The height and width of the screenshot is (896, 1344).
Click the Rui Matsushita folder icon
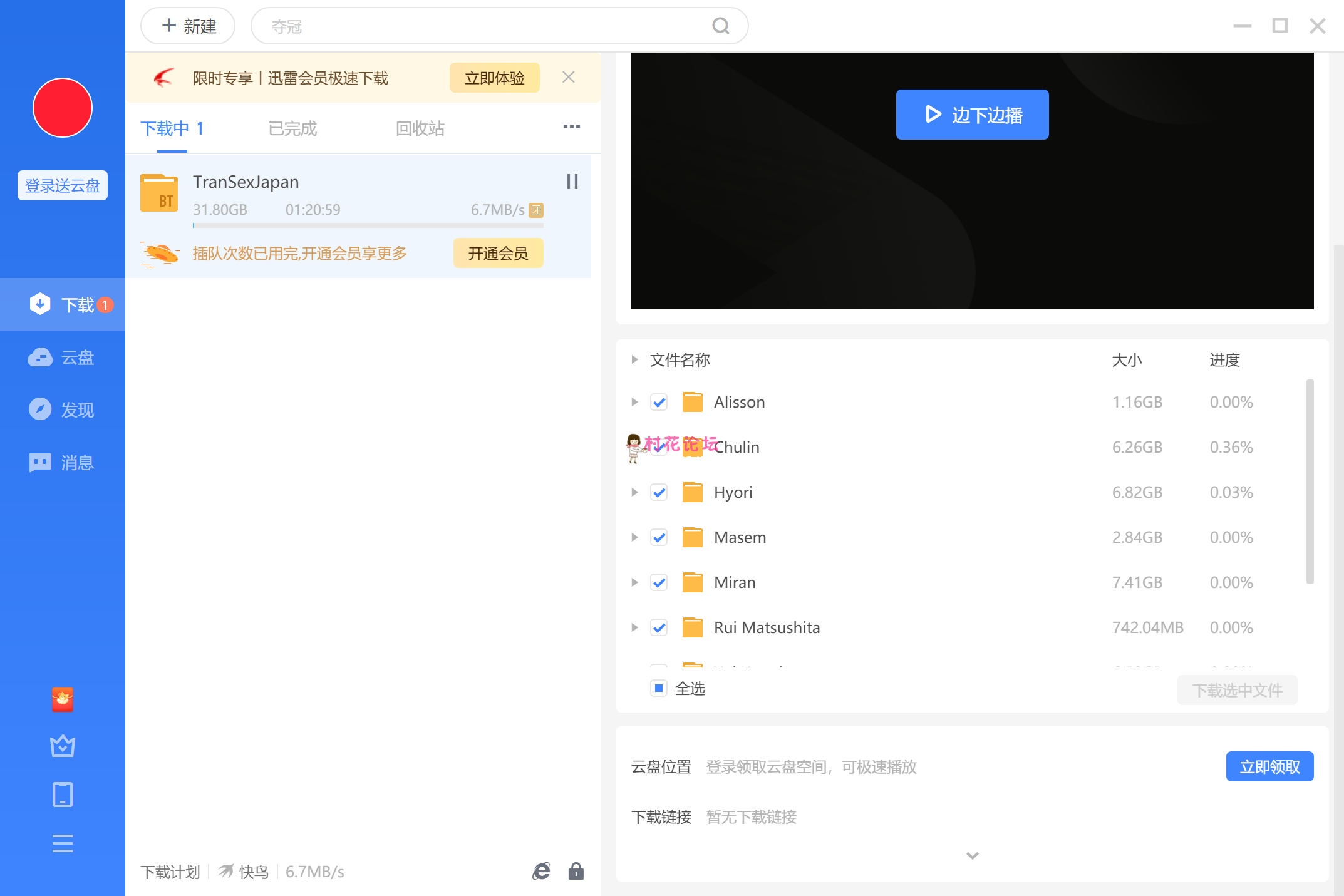692,627
